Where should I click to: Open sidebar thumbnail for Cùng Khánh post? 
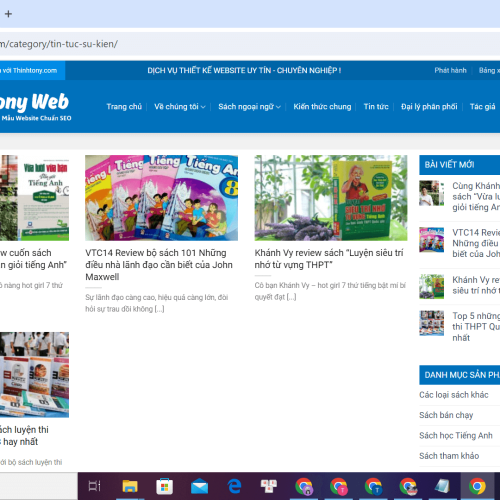click(x=432, y=193)
